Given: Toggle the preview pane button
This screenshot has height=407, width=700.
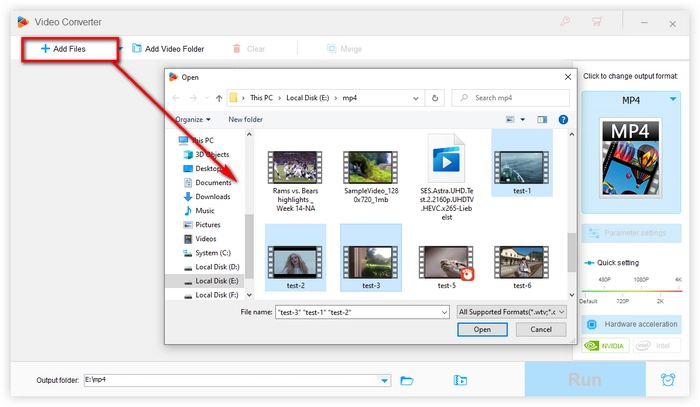Looking at the screenshot, I should click(x=543, y=119).
